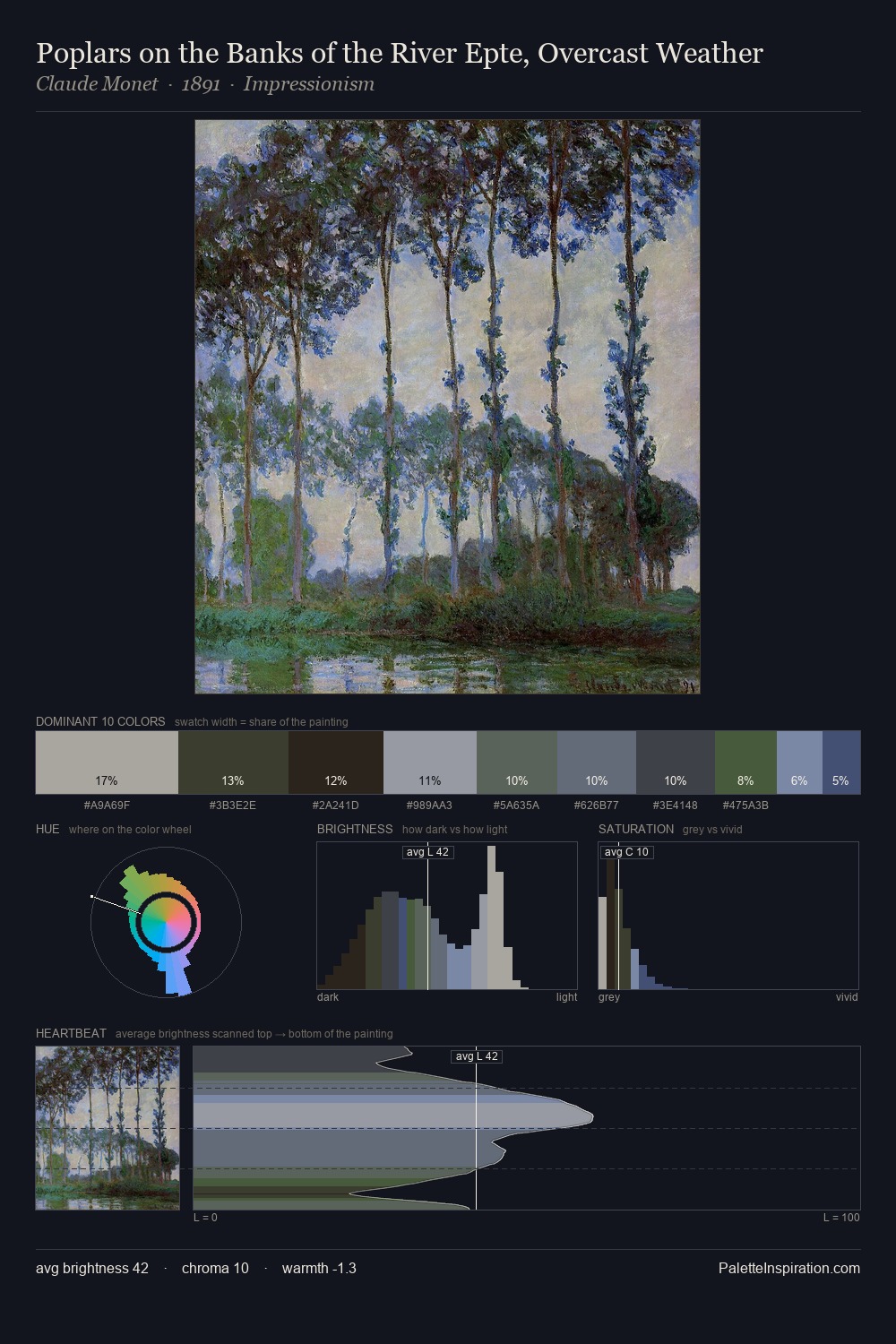The image size is (896, 1344).
Task: Click footer text 'warmth -1.3'
Action: (x=319, y=1268)
